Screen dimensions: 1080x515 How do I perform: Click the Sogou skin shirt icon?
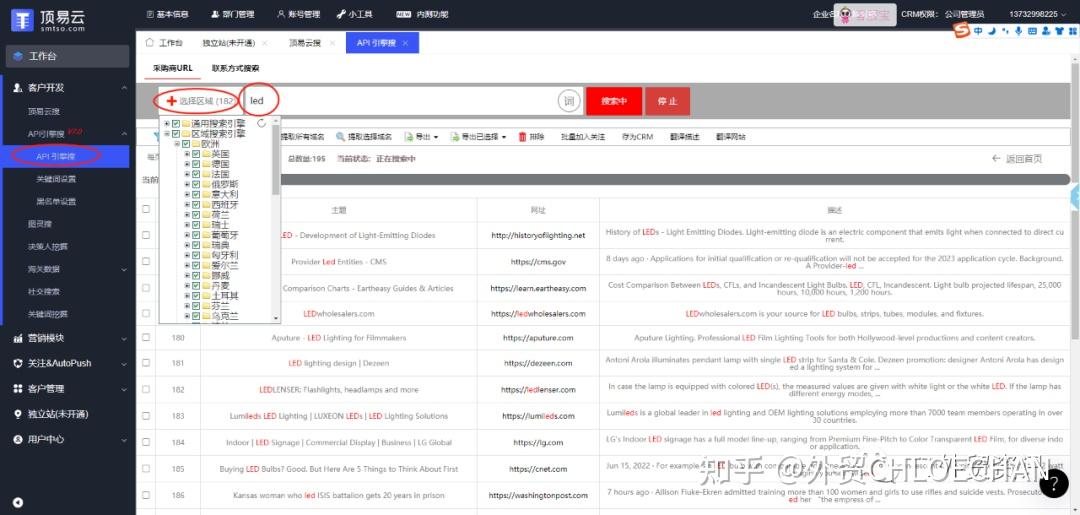pyautogui.click(x=1057, y=31)
